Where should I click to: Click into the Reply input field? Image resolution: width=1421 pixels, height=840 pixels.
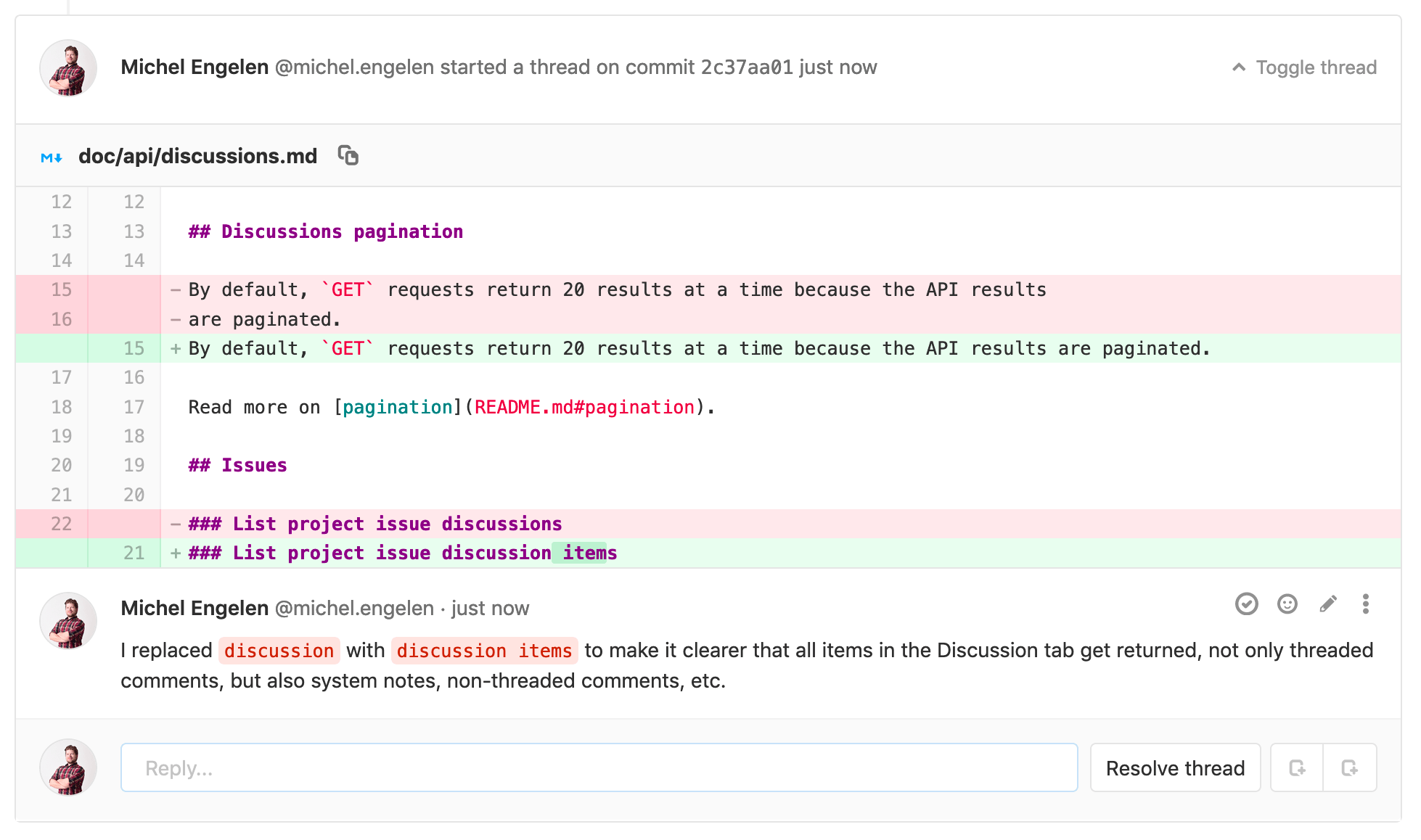[599, 768]
